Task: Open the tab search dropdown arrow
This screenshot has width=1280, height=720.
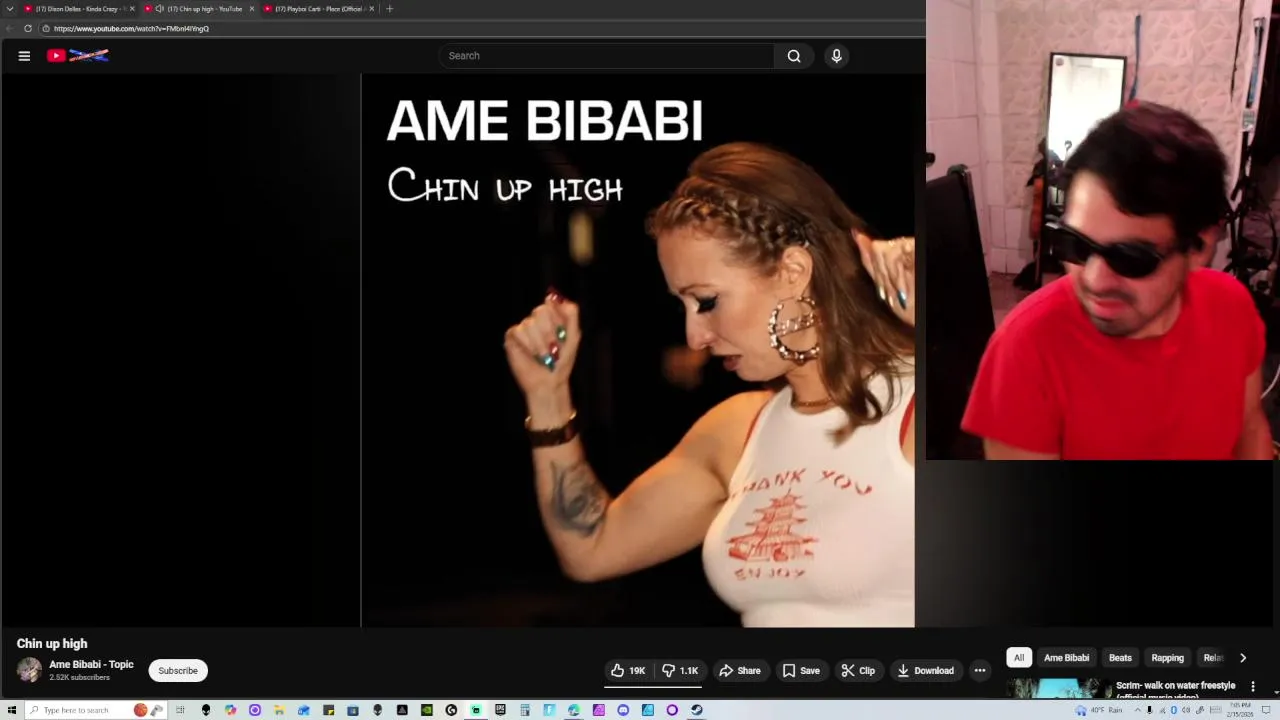Action: tap(10, 9)
